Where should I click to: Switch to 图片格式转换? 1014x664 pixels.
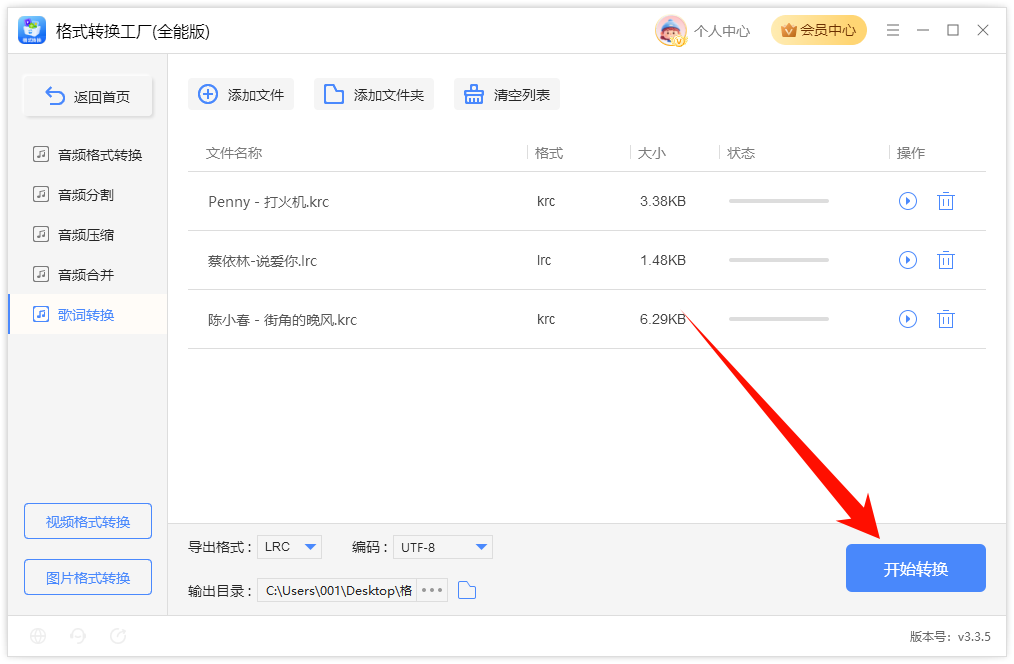click(88, 577)
